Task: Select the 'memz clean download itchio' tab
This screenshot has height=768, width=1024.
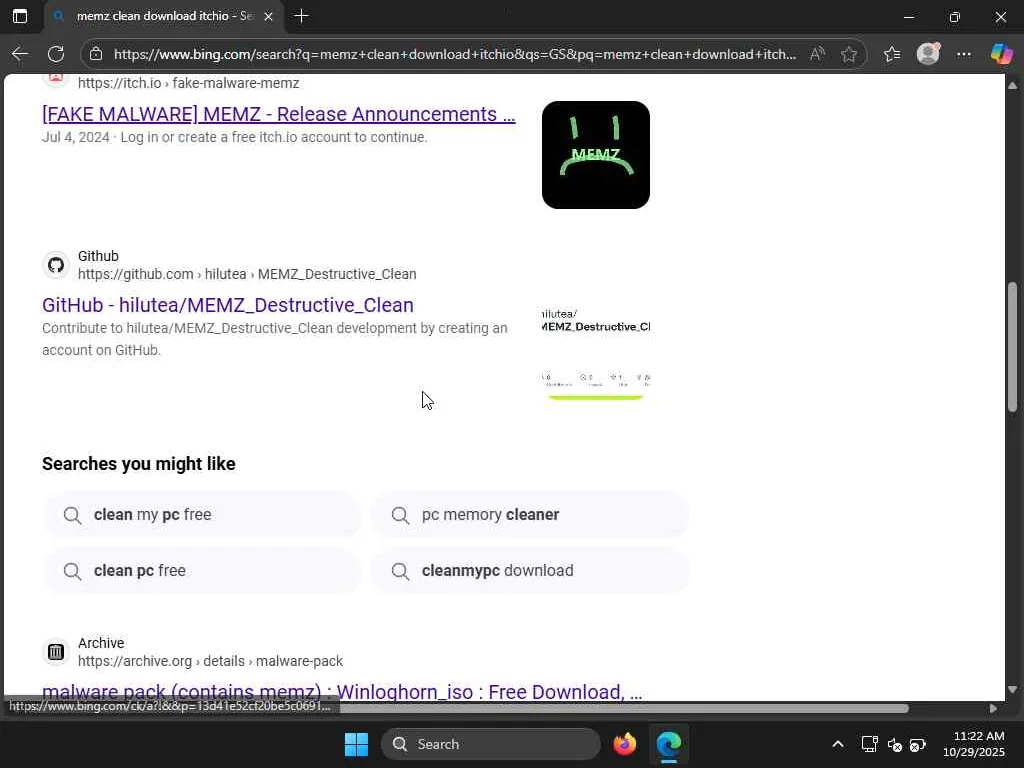Action: 165,16
